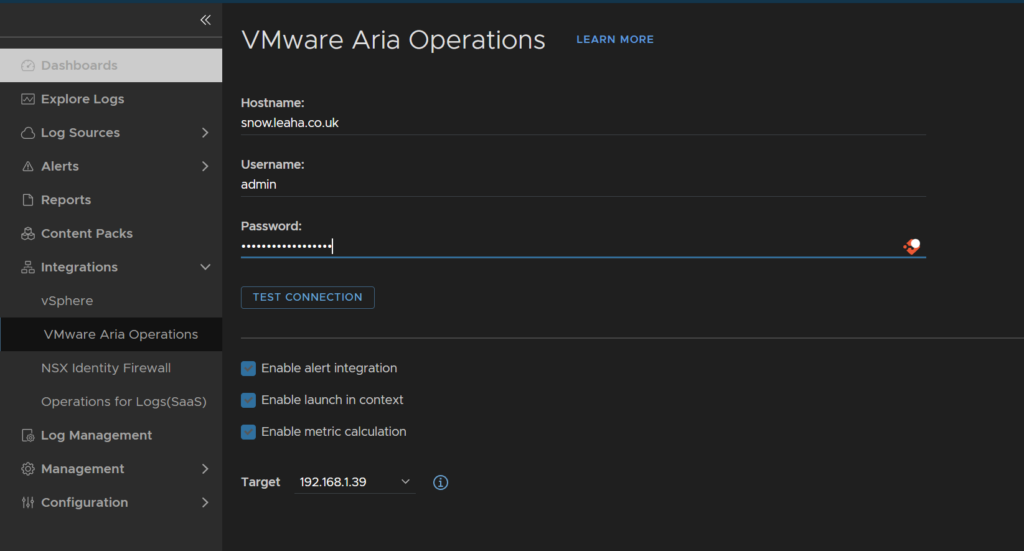Follow the LEARN MORE link
Viewport: 1024px width, 551px height.
[x=615, y=40]
